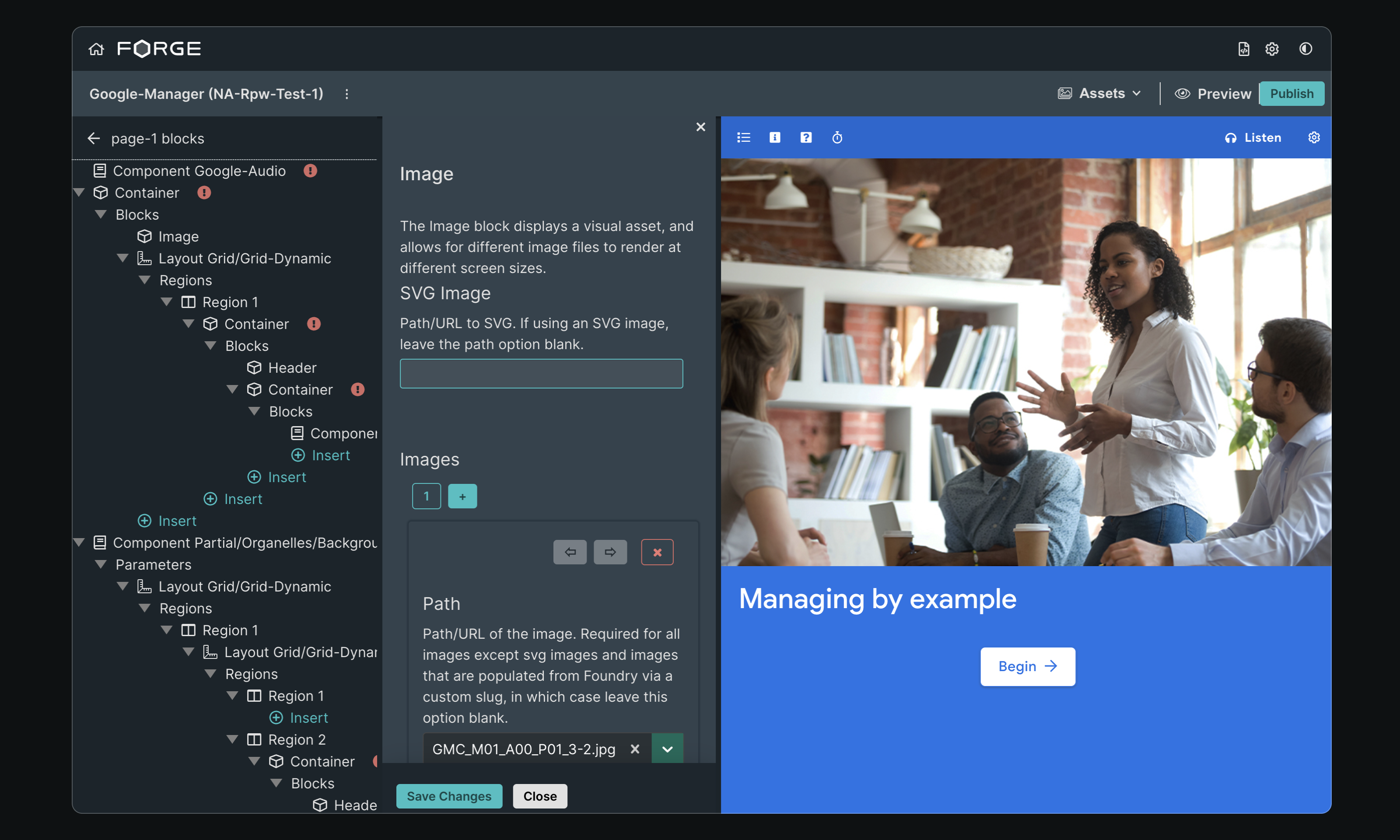
Task: Collapse the Region 2 tree node
Action: point(232,739)
